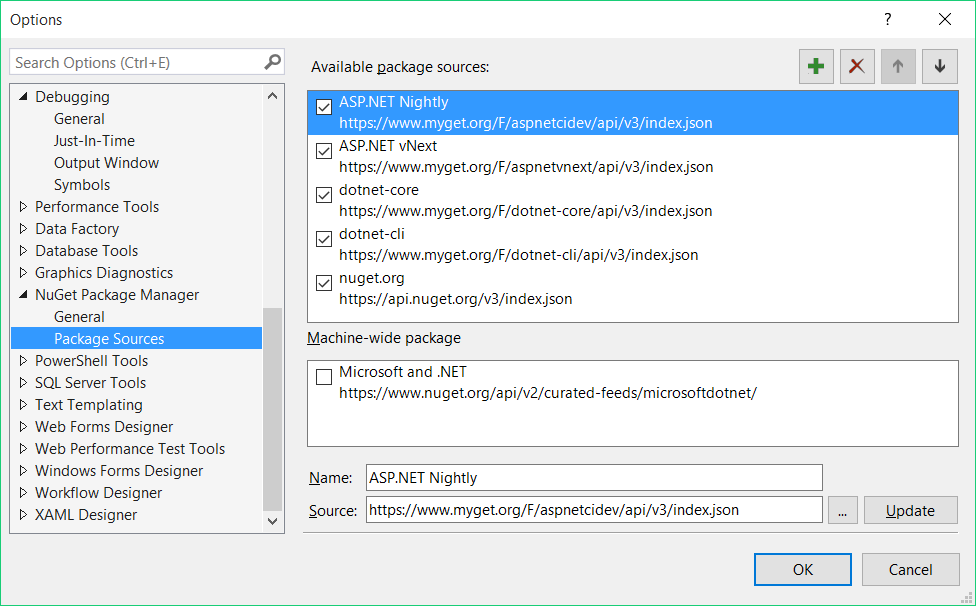Click the aspnetvnext myget URL line

tap(526, 167)
